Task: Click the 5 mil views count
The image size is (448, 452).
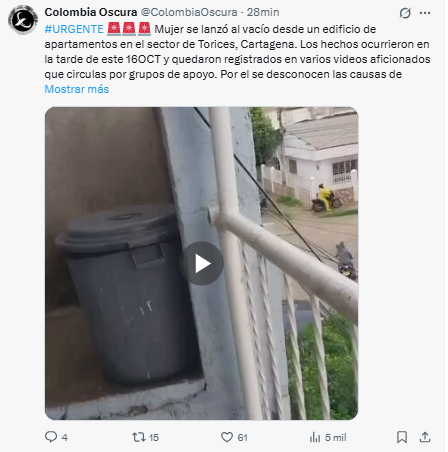Action: (336, 437)
